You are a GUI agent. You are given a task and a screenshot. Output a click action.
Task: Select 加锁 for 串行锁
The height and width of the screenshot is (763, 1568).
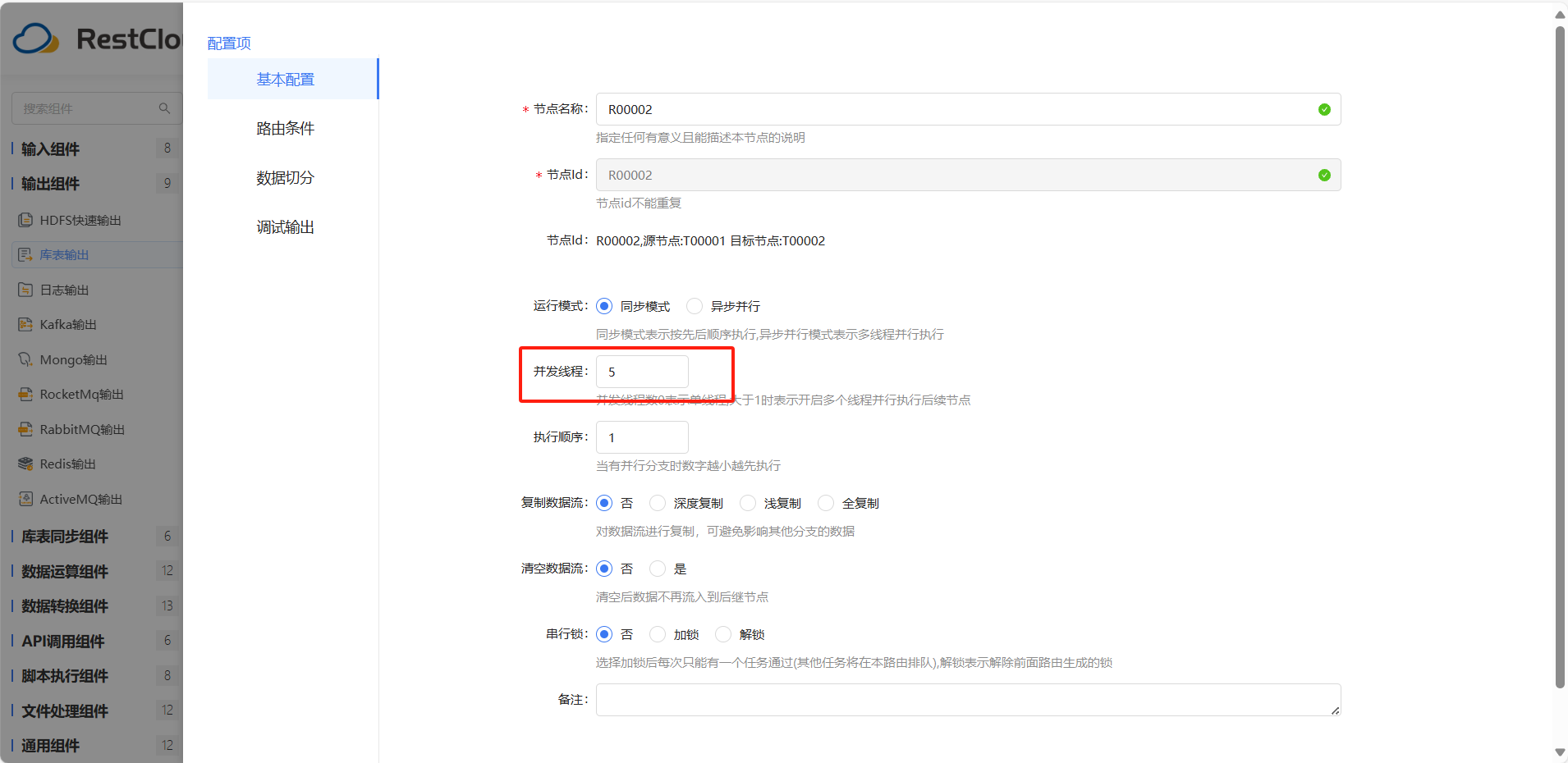[x=658, y=634]
